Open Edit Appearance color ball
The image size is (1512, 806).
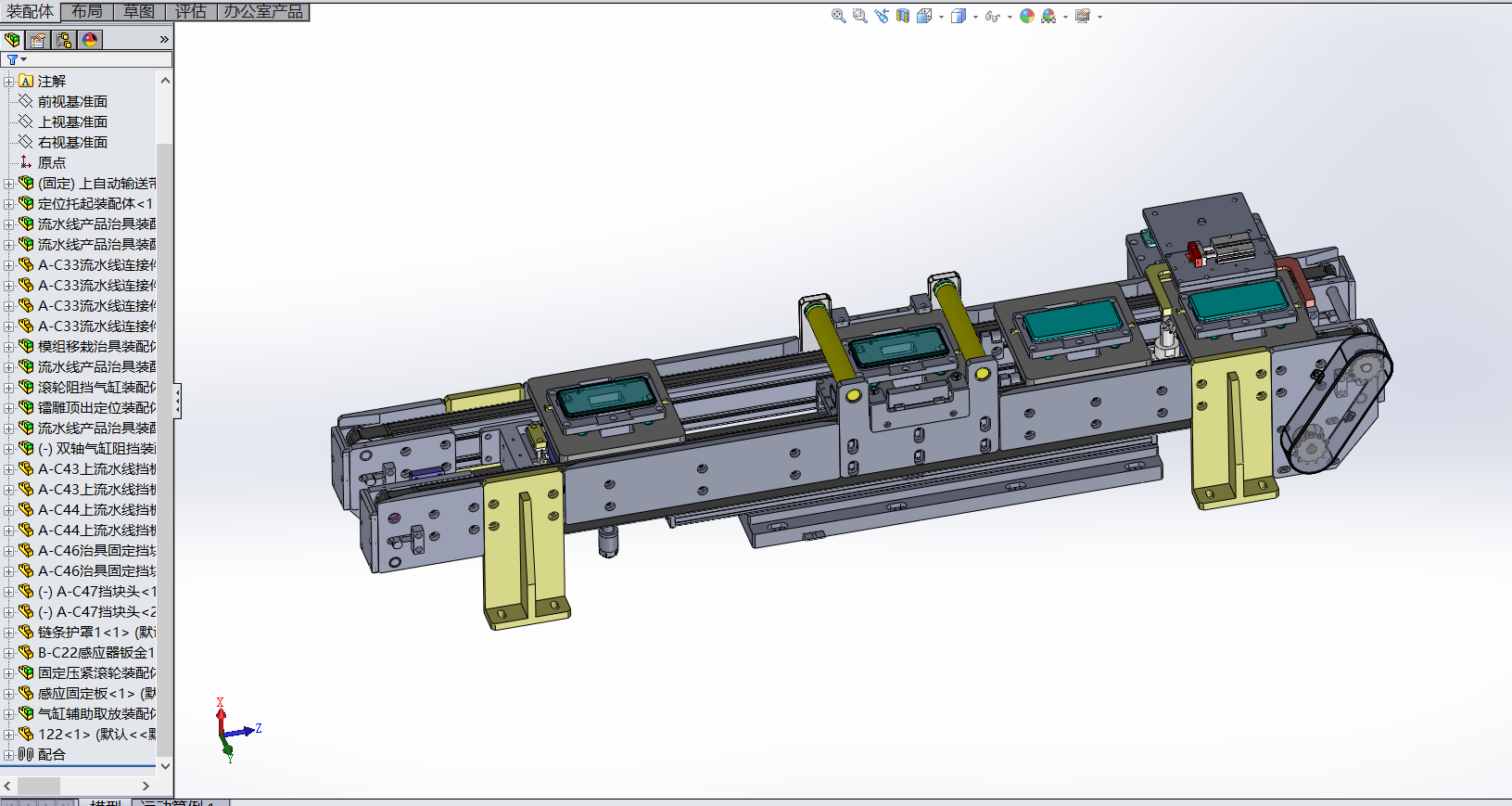(x=1027, y=16)
